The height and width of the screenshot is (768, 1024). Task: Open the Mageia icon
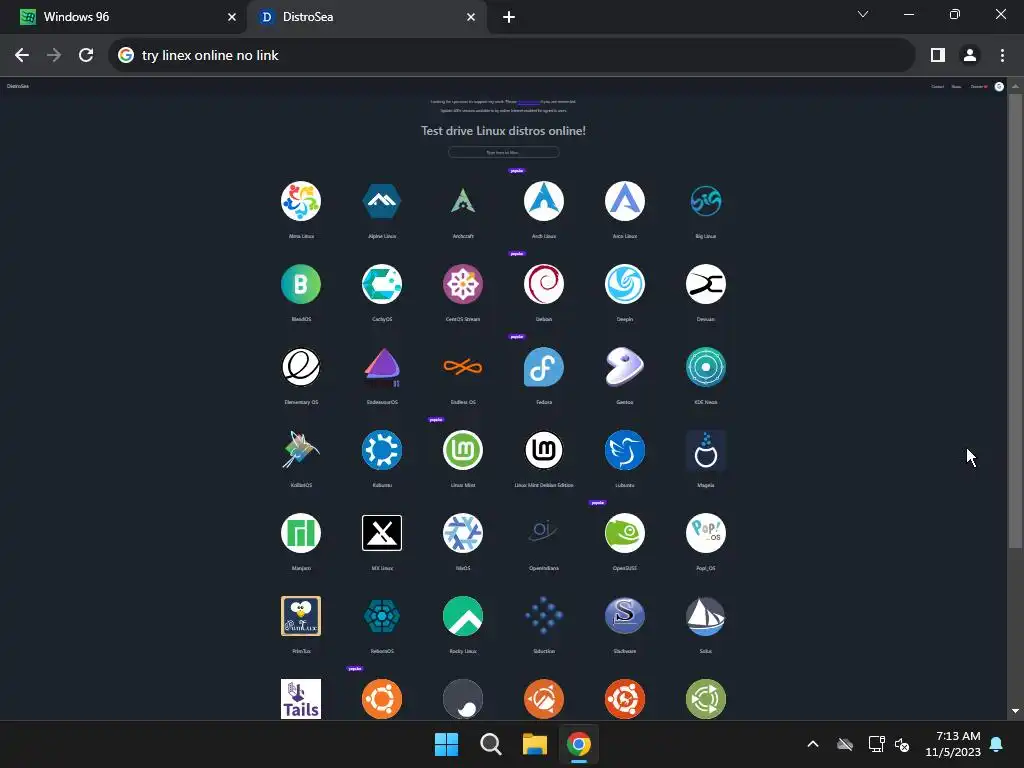[706, 450]
